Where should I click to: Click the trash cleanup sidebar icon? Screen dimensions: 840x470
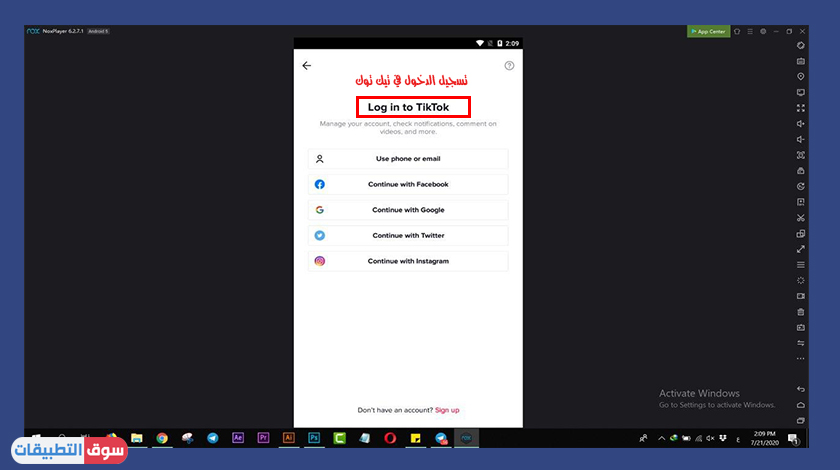(x=800, y=312)
